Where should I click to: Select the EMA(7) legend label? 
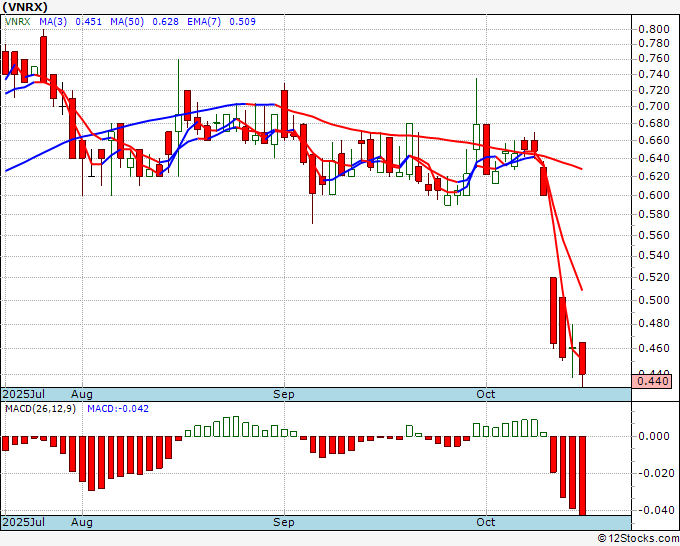[204, 22]
